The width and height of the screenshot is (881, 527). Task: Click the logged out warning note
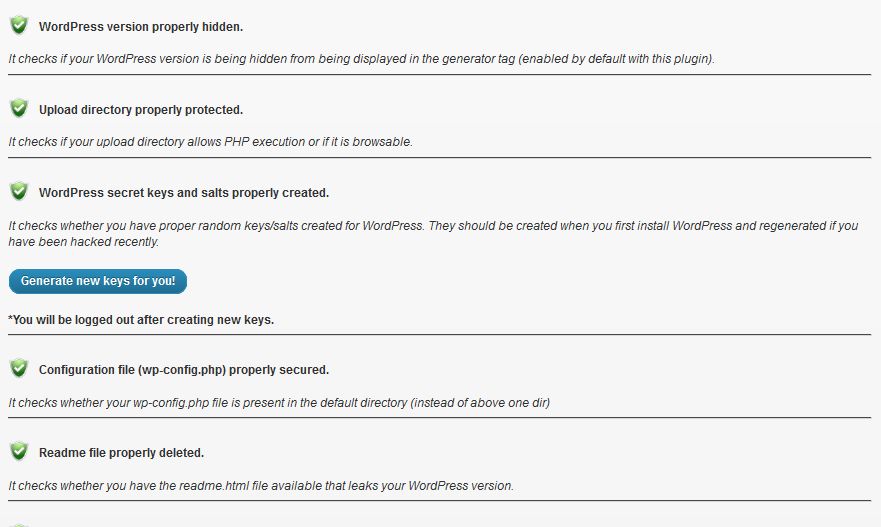point(141,320)
